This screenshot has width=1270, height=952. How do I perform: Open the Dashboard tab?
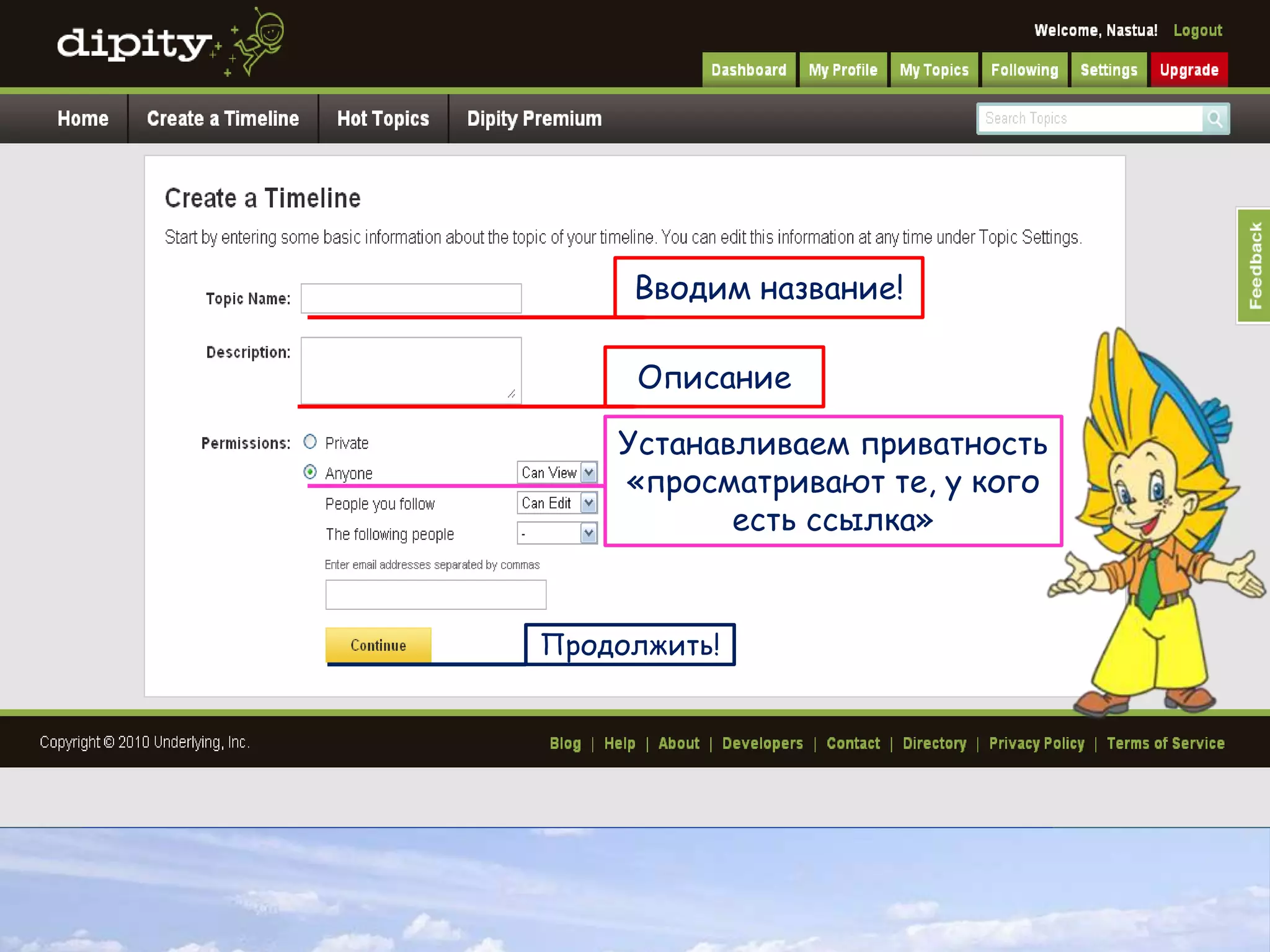click(748, 70)
